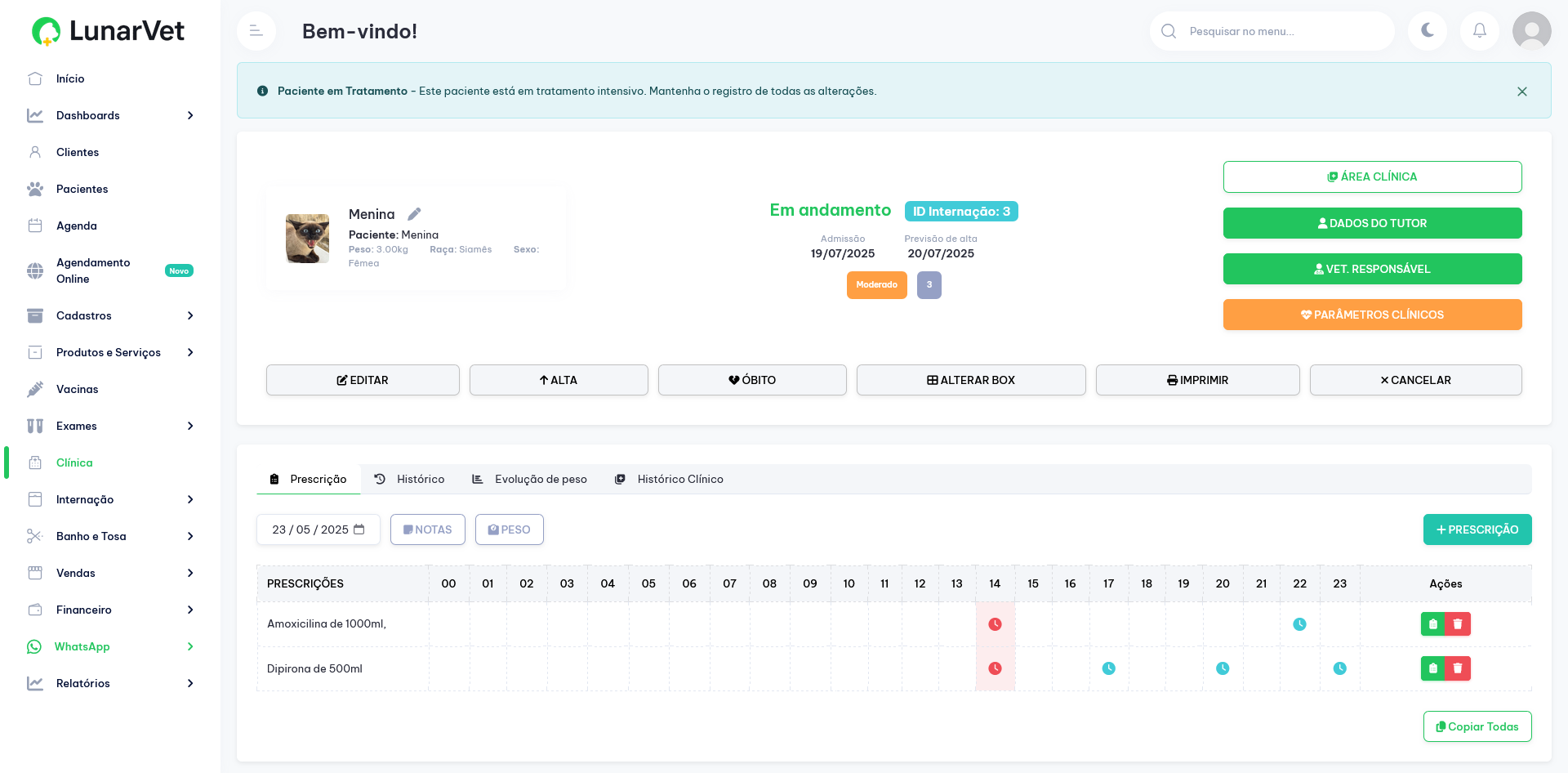1568x773 pixels.
Task: Click the WhatsApp icon in sidebar
Action: click(34, 646)
